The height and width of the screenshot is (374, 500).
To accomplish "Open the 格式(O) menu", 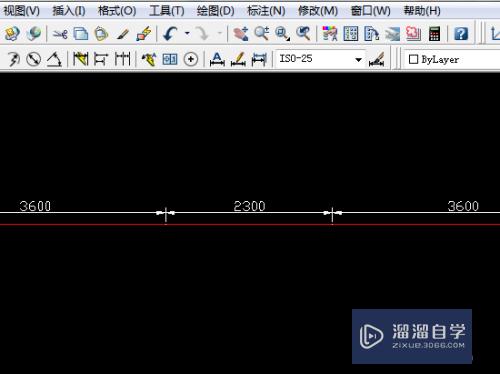I will (x=117, y=11).
